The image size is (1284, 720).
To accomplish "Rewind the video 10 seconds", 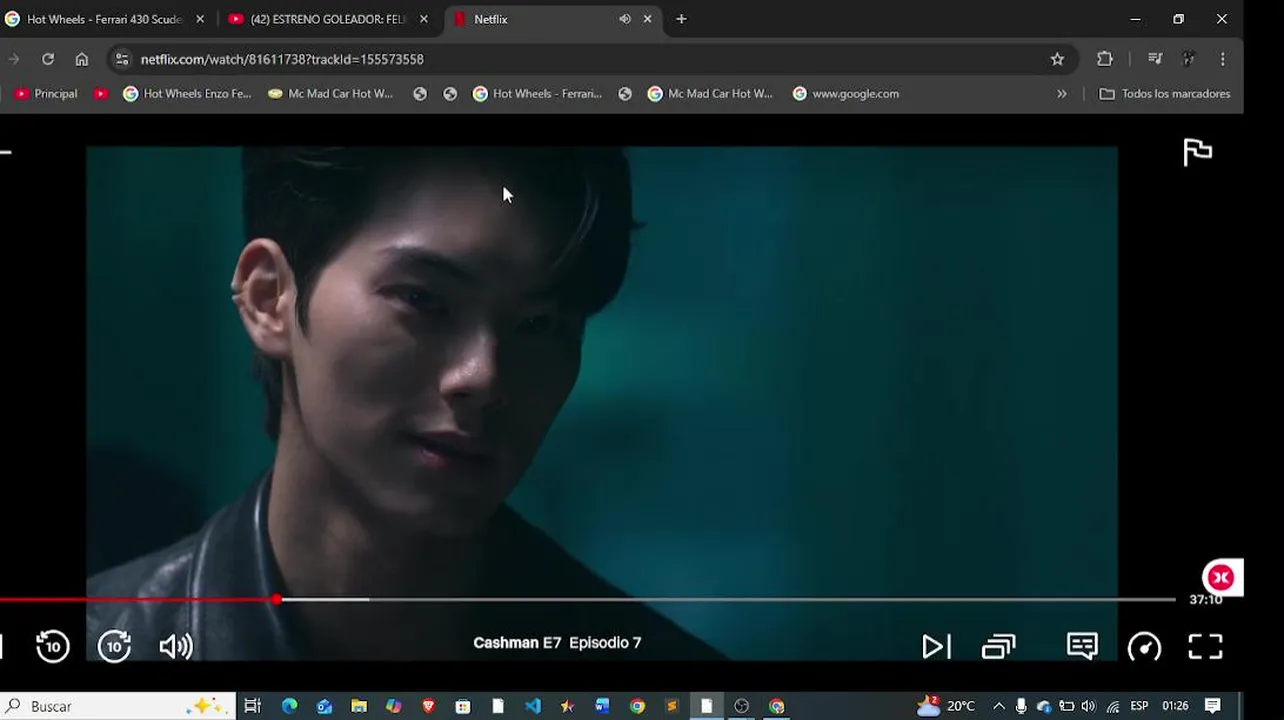I will point(53,646).
